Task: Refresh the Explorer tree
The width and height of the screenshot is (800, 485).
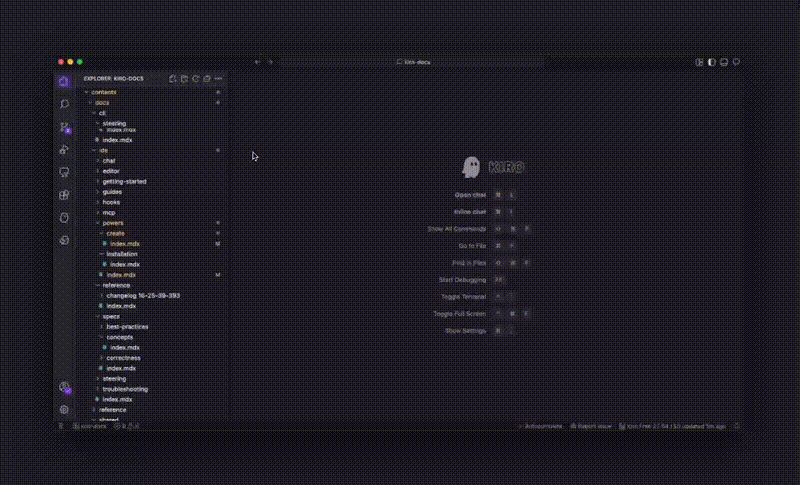Action: pos(195,79)
